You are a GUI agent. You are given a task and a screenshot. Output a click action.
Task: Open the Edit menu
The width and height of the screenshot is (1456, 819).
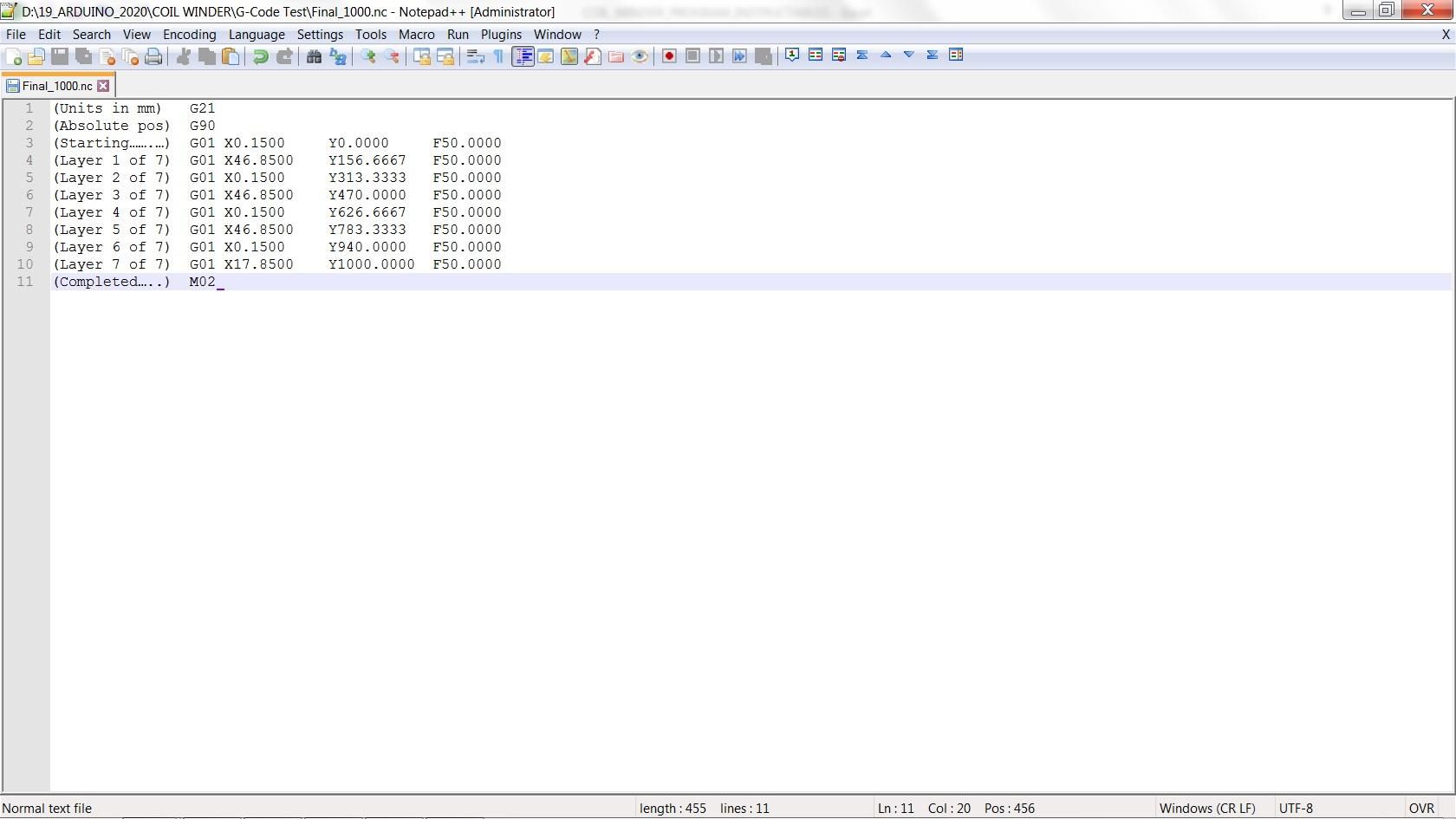click(x=49, y=35)
